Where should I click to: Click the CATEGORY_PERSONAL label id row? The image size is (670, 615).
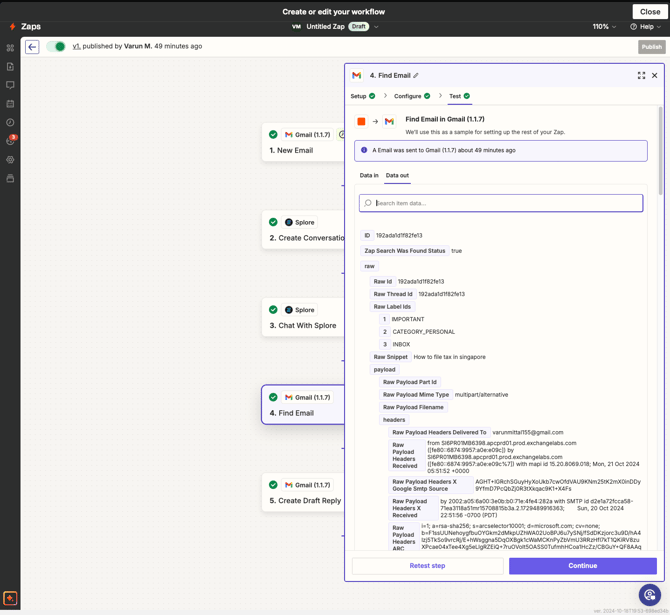(417, 332)
